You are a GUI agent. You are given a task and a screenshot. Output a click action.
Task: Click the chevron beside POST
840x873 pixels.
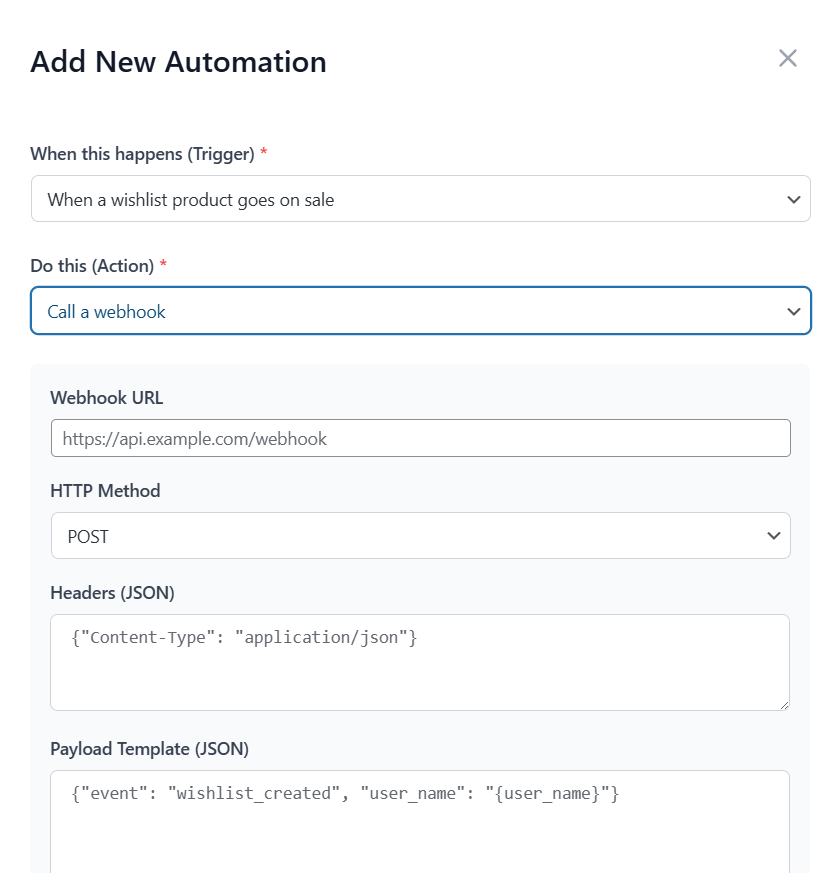click(773, 536)
